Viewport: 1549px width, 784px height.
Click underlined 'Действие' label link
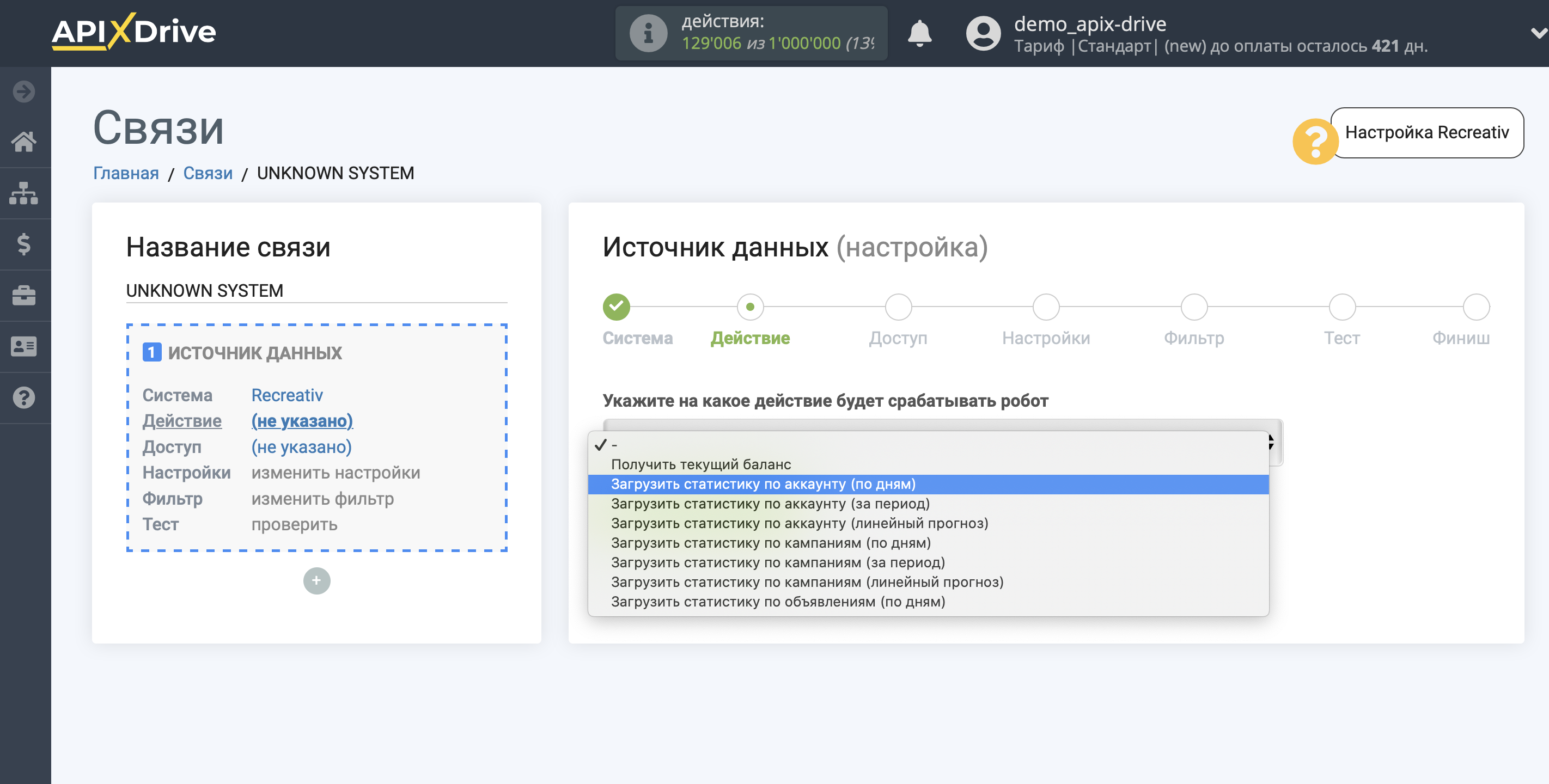click(181, 421)
